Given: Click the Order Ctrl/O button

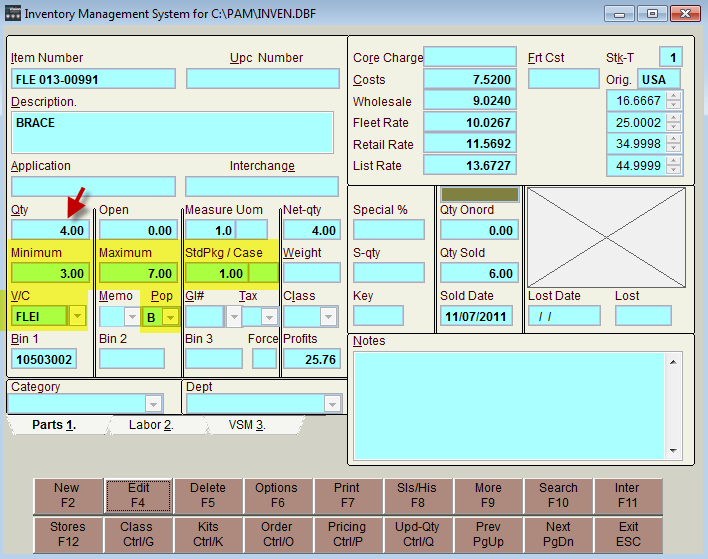Looking at the screenshot, I should 277,535.
